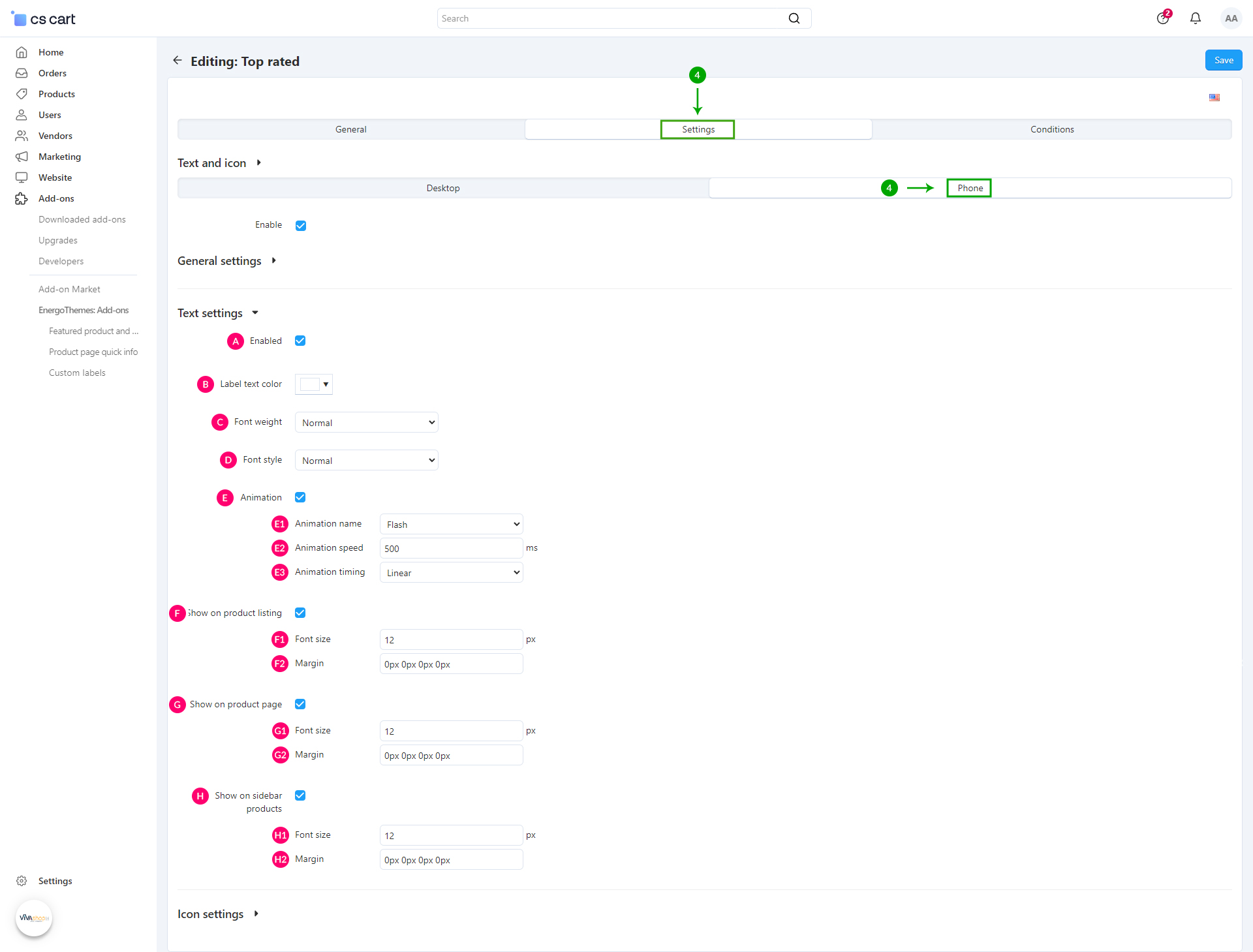Screen dimensions: 1253x952
Task: Open the language flag selector icon
Action: pos(1214,98)
